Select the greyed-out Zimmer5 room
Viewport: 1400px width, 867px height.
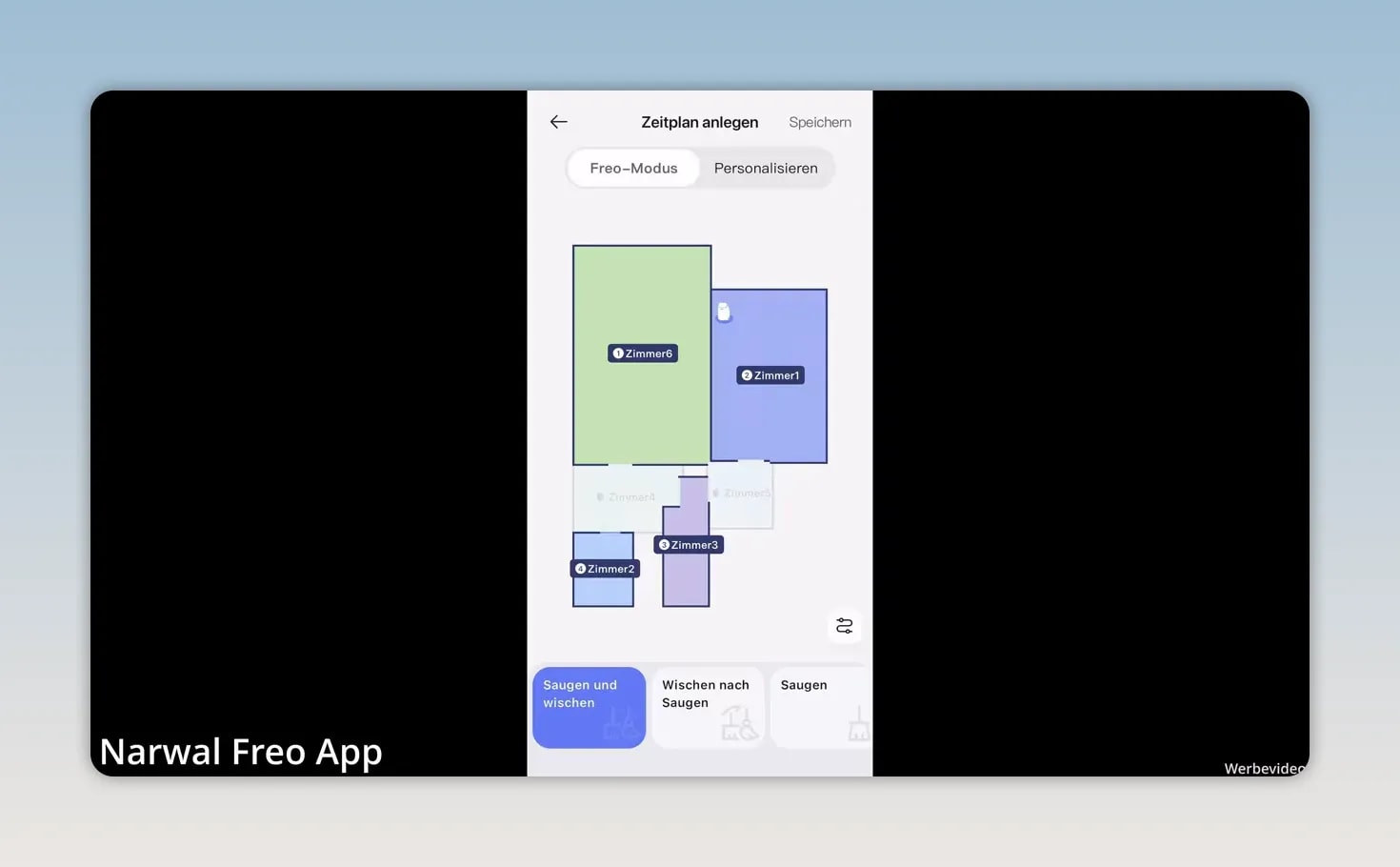point(742,494)
